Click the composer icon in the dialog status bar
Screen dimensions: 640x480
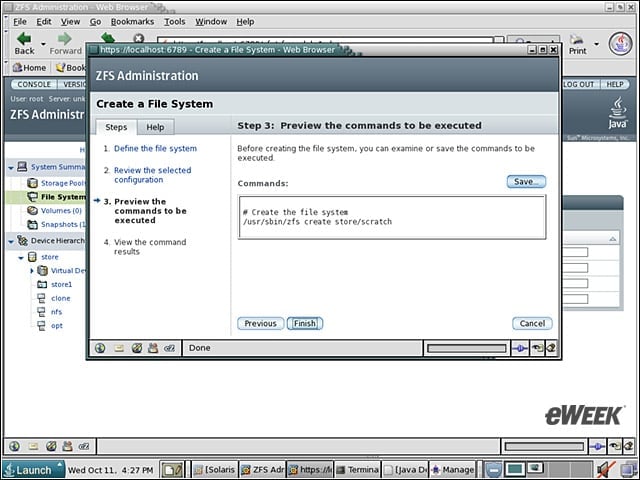pos(137,348)
